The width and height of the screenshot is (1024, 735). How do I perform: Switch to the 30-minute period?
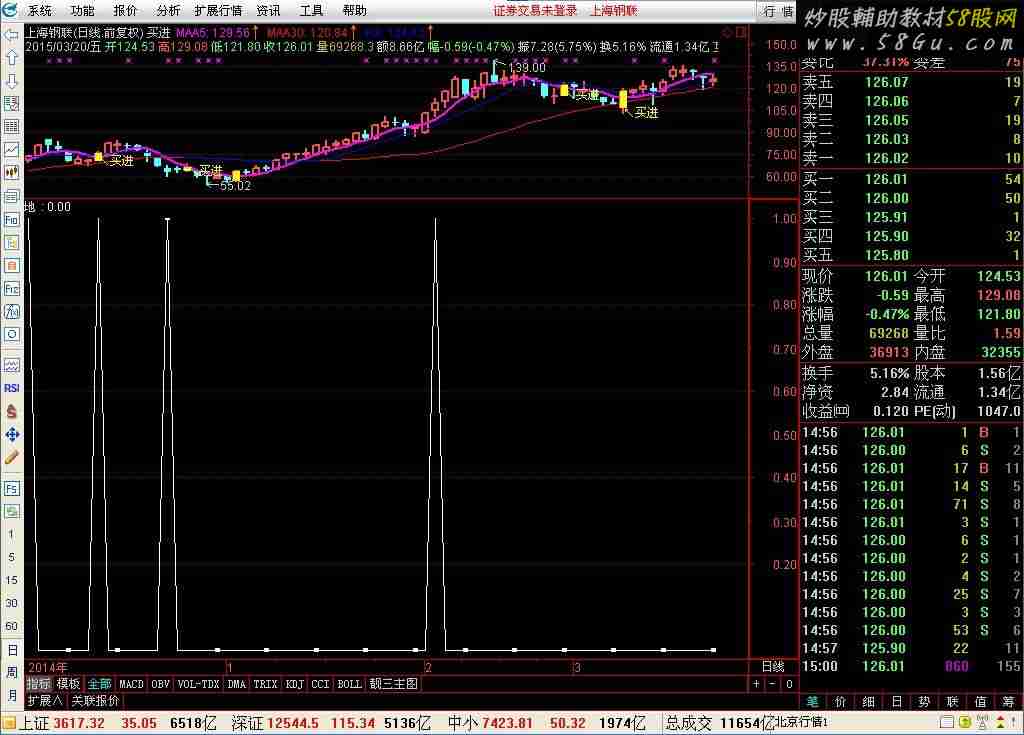(11, 603)
